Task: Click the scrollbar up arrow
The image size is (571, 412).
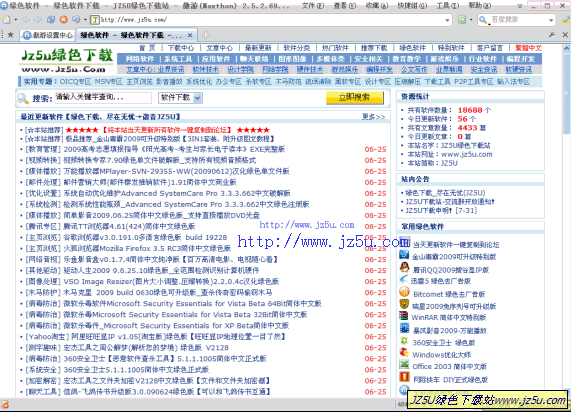Action: (566, 48)
